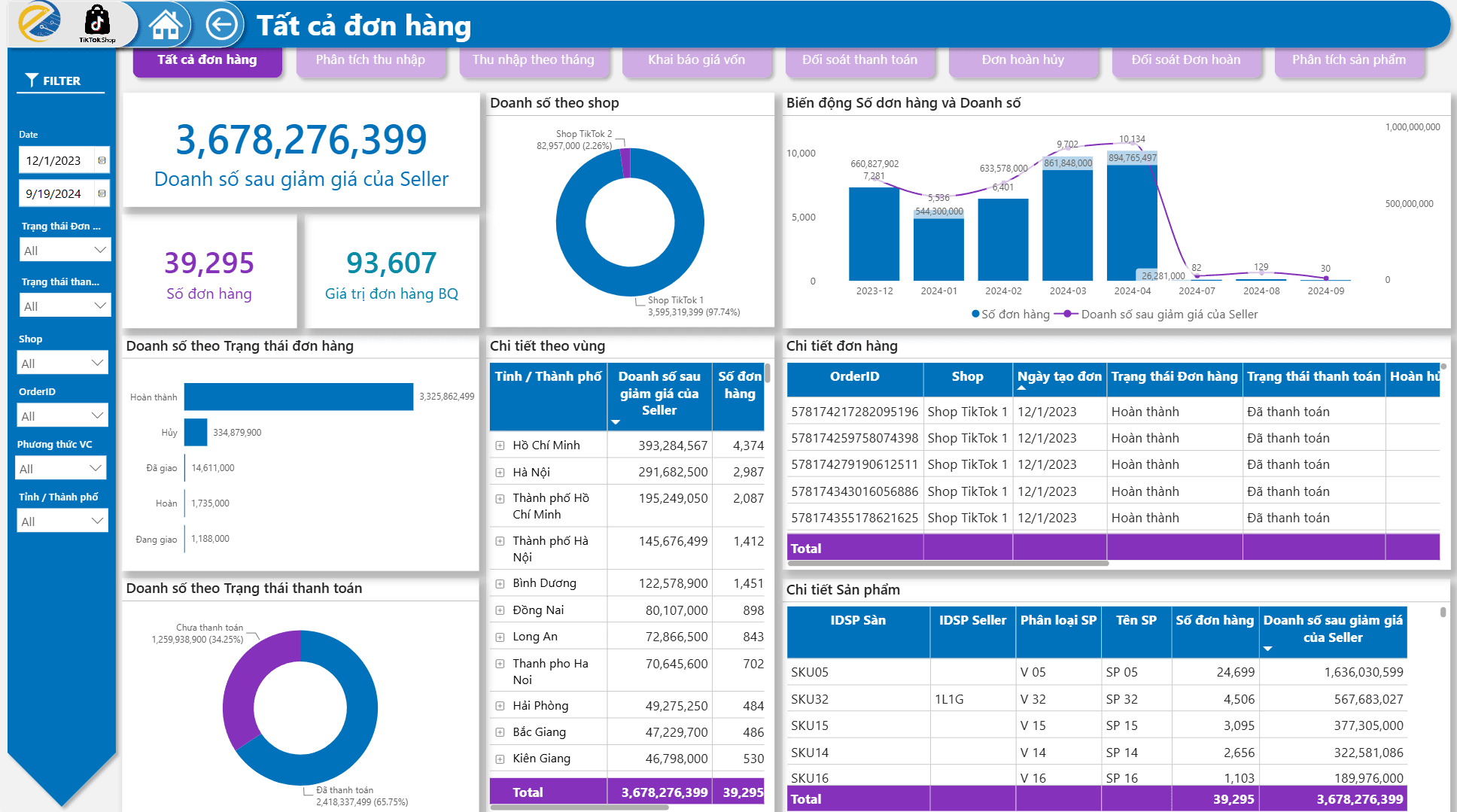The width and height of the screenshot is (1457, 812).
Task: Switch to Thu nhập theo tháng tab
Action: coord(534,60)
